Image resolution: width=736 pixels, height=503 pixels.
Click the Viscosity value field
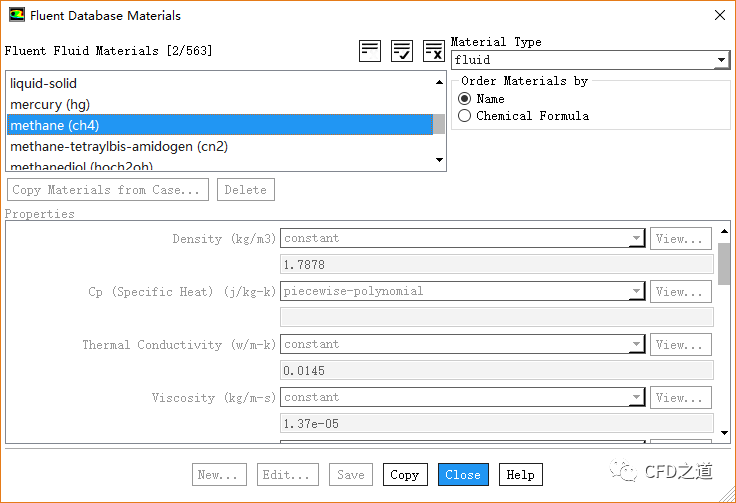496,424
